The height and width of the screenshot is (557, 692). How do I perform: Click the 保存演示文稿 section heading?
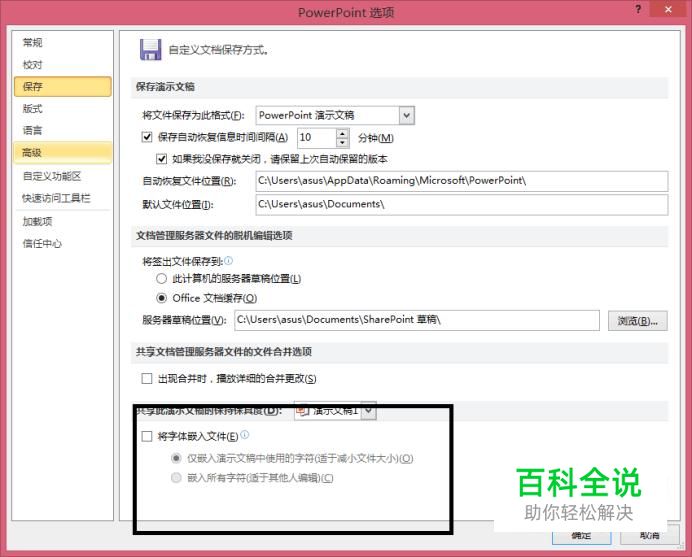pyautogui.click(x=165, y=87)
